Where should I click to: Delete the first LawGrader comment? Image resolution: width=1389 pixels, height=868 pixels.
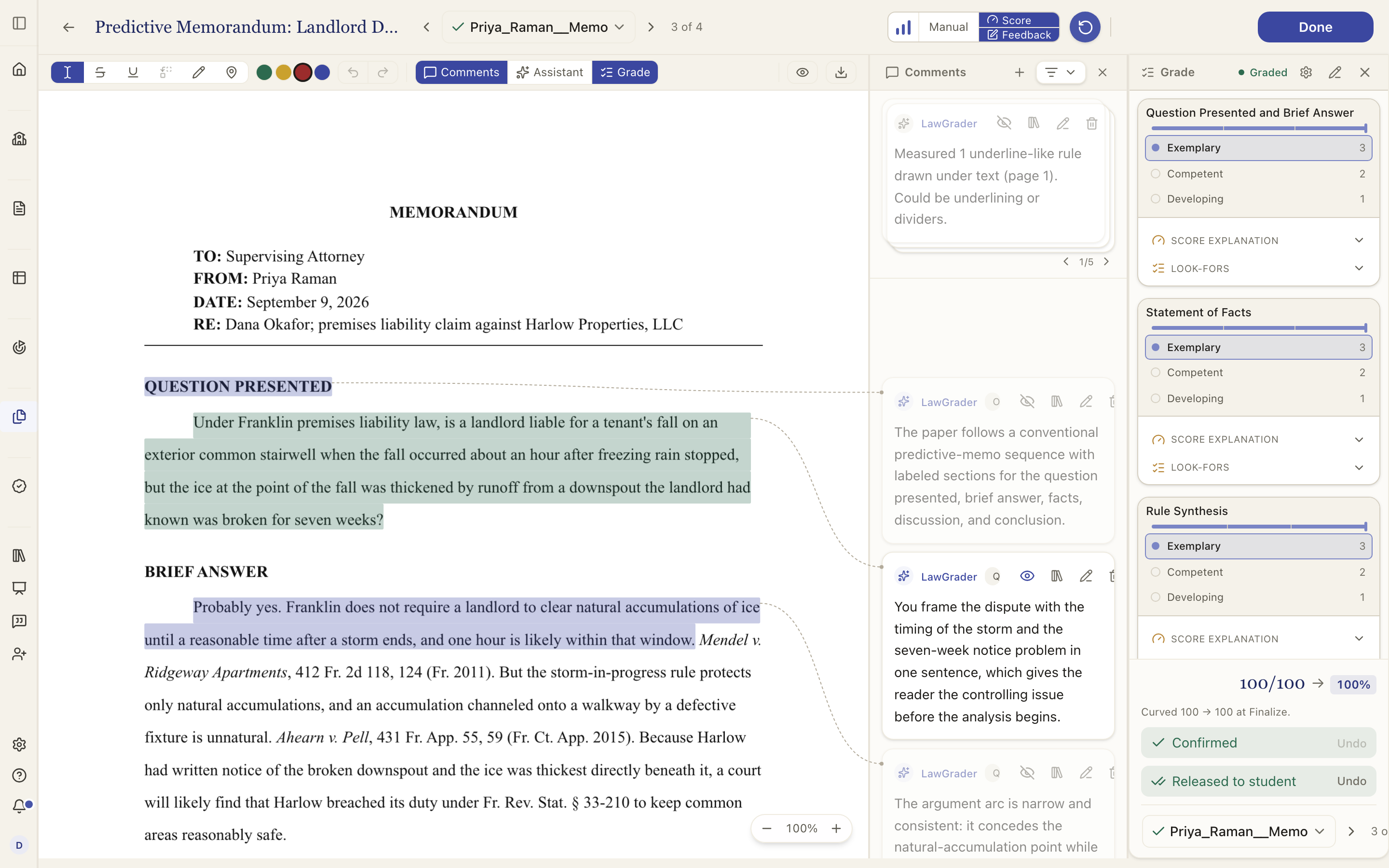(x=1092, y=123)
